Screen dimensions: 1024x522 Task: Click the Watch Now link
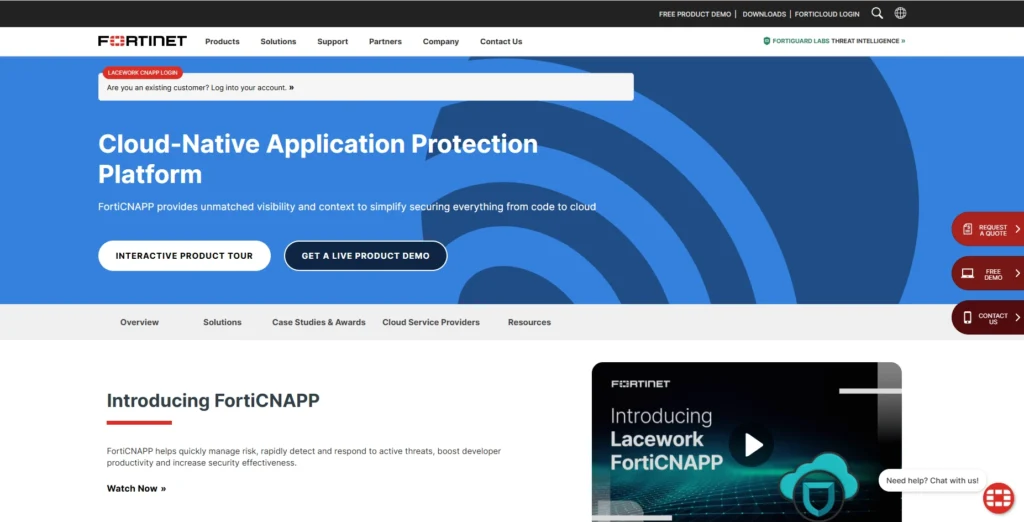tap(136, 488)
